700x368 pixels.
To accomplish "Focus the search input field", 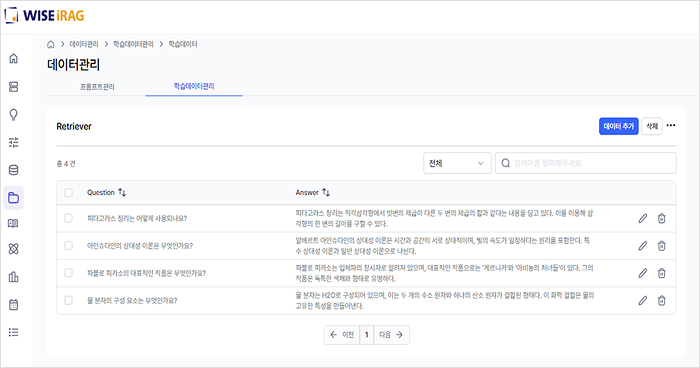I will (586, 163).
